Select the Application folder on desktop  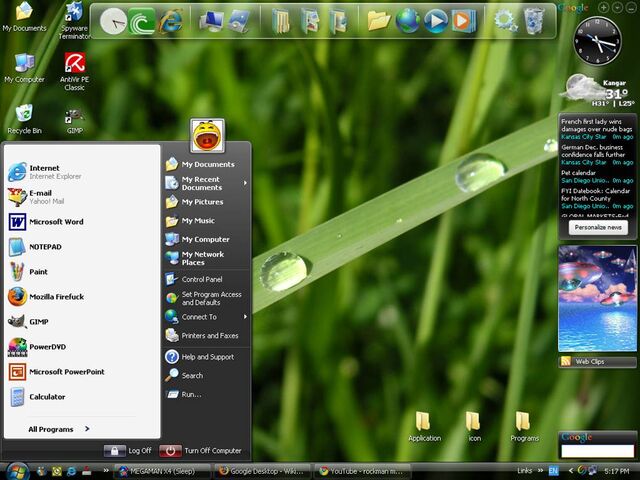[x=424, y=427]
